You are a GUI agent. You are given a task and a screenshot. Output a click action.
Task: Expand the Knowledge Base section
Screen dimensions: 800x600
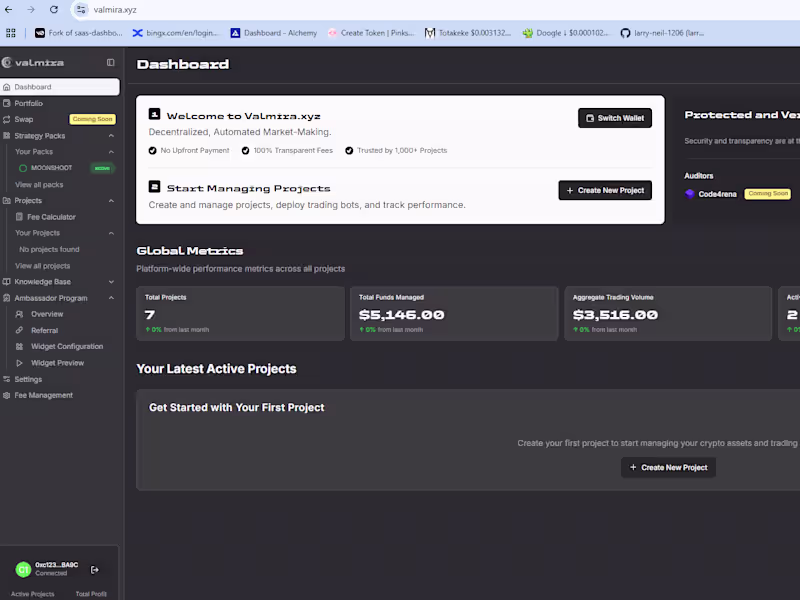point(113,281)
